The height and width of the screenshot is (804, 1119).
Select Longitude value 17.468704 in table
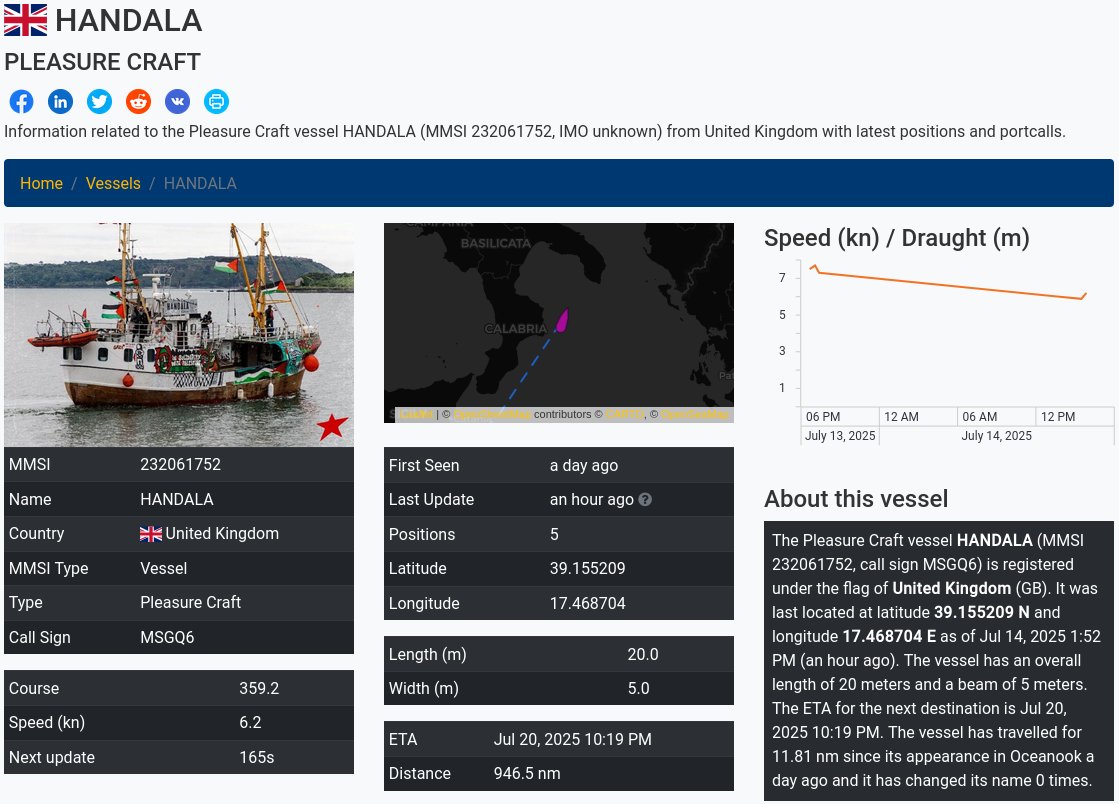[x=587, y=604]
